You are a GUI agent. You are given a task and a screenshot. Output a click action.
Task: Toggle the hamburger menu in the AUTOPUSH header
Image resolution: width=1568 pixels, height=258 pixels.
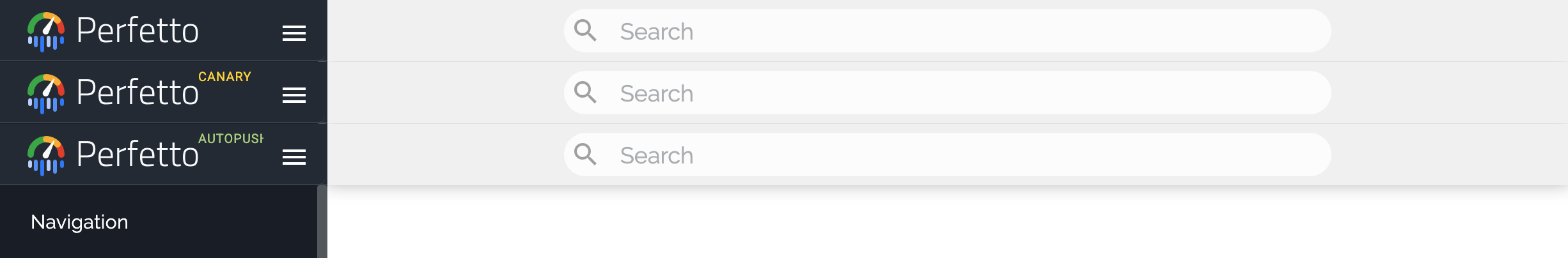[294, 157]
